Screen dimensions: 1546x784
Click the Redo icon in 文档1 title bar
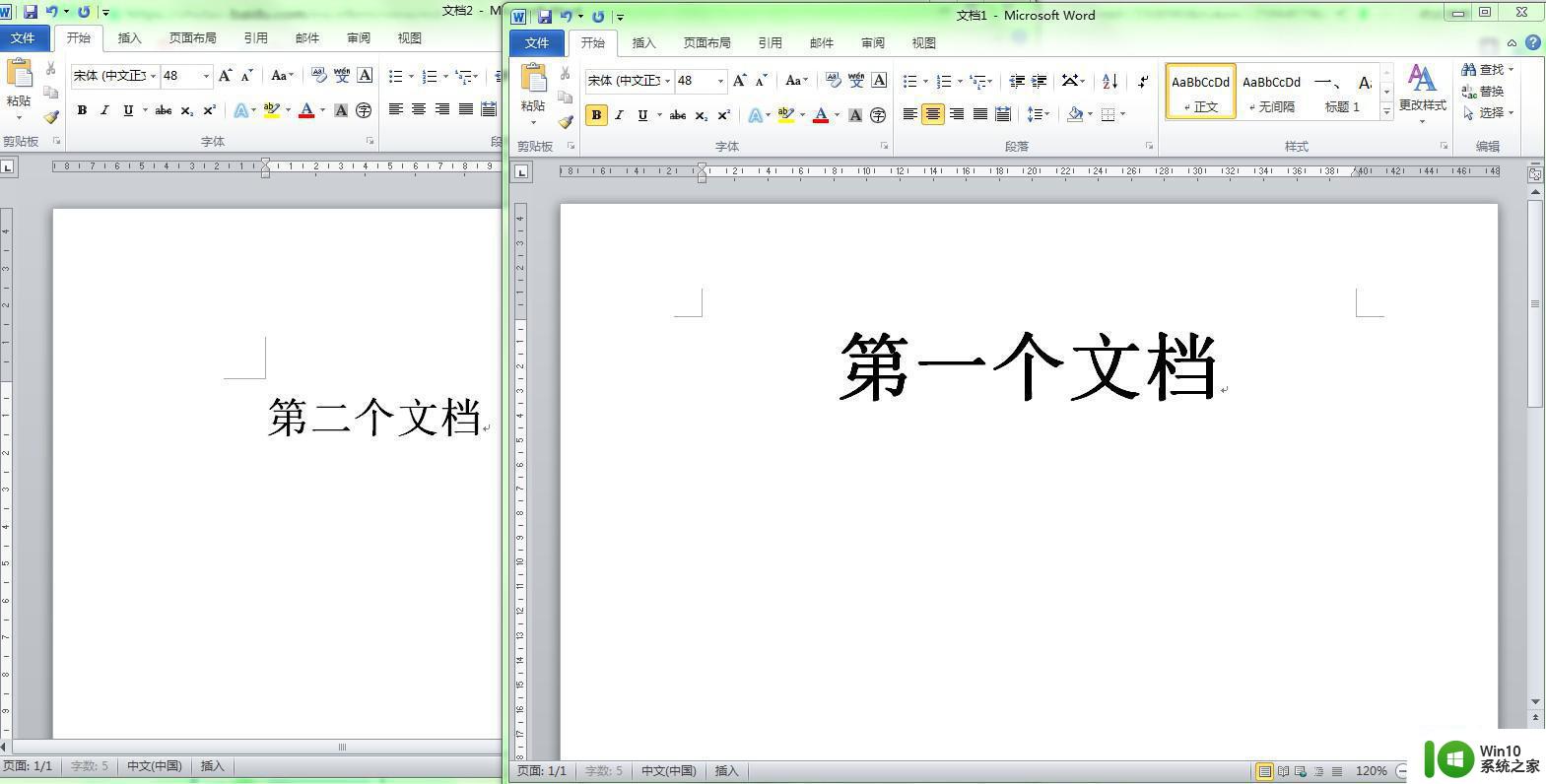pyautogui.click(x=598, y=16)
